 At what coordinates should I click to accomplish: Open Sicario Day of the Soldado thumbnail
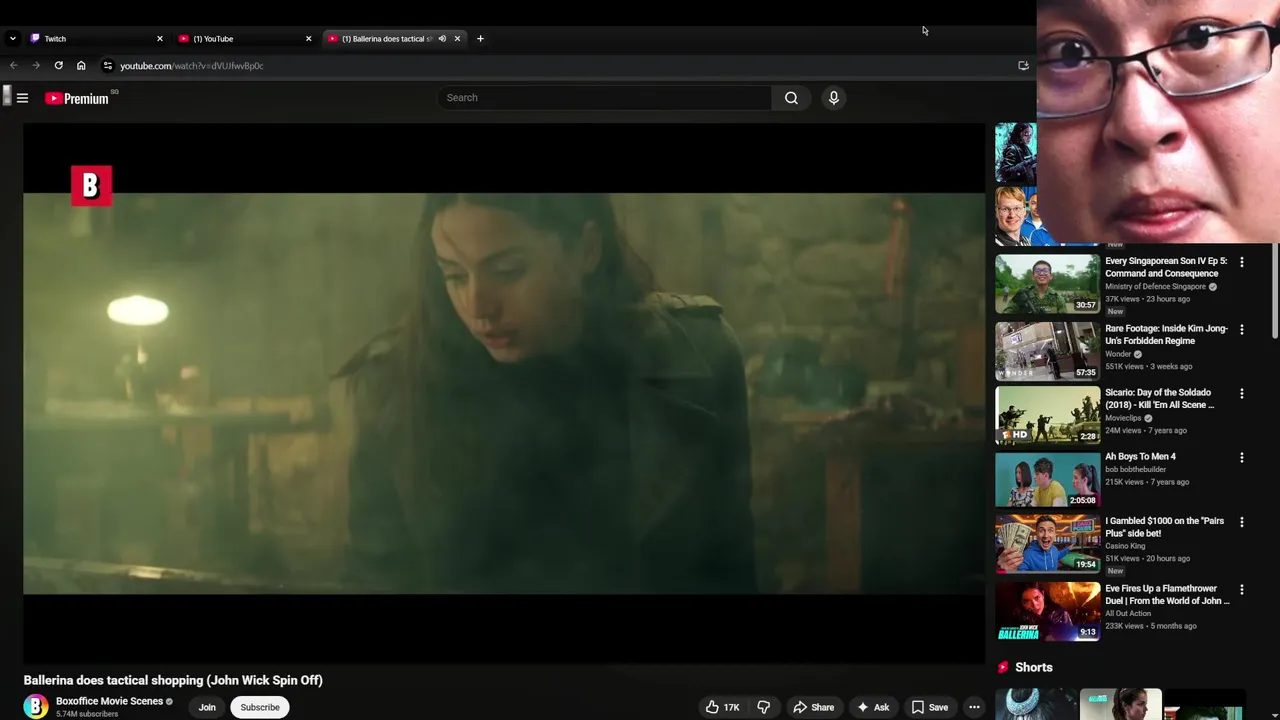tap(1047, 415)
